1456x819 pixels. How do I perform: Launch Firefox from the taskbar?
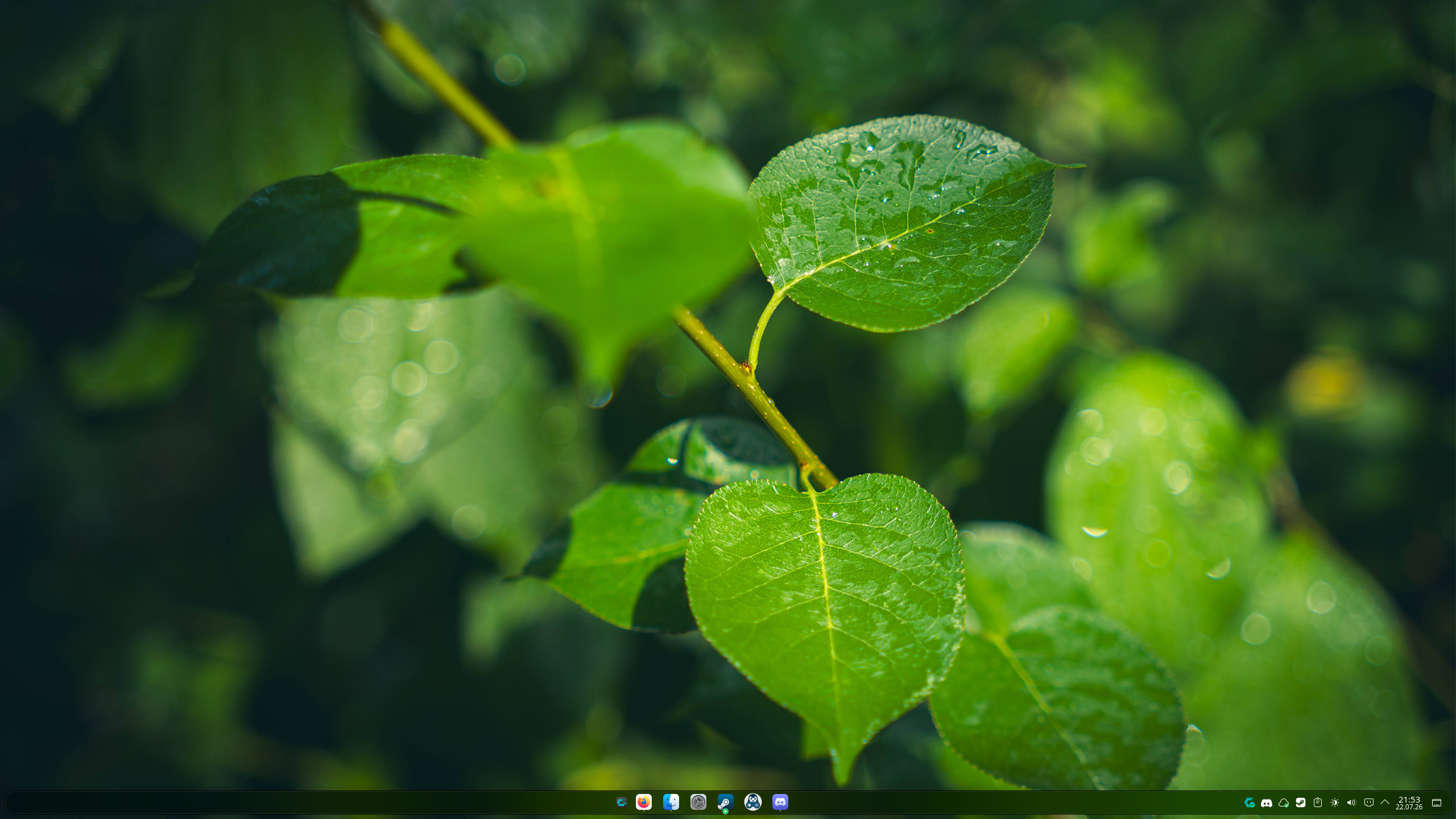(x=643, y=802)
